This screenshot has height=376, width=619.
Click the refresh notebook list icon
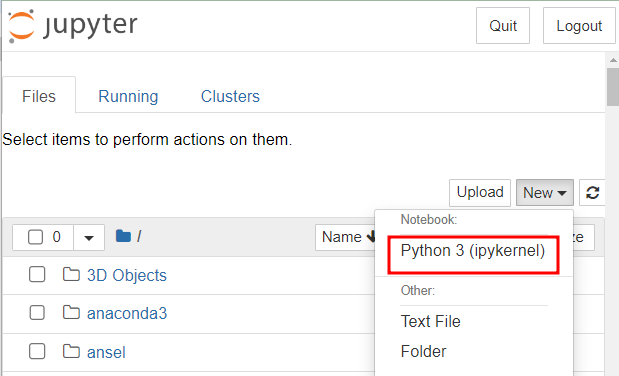(592, 193)
